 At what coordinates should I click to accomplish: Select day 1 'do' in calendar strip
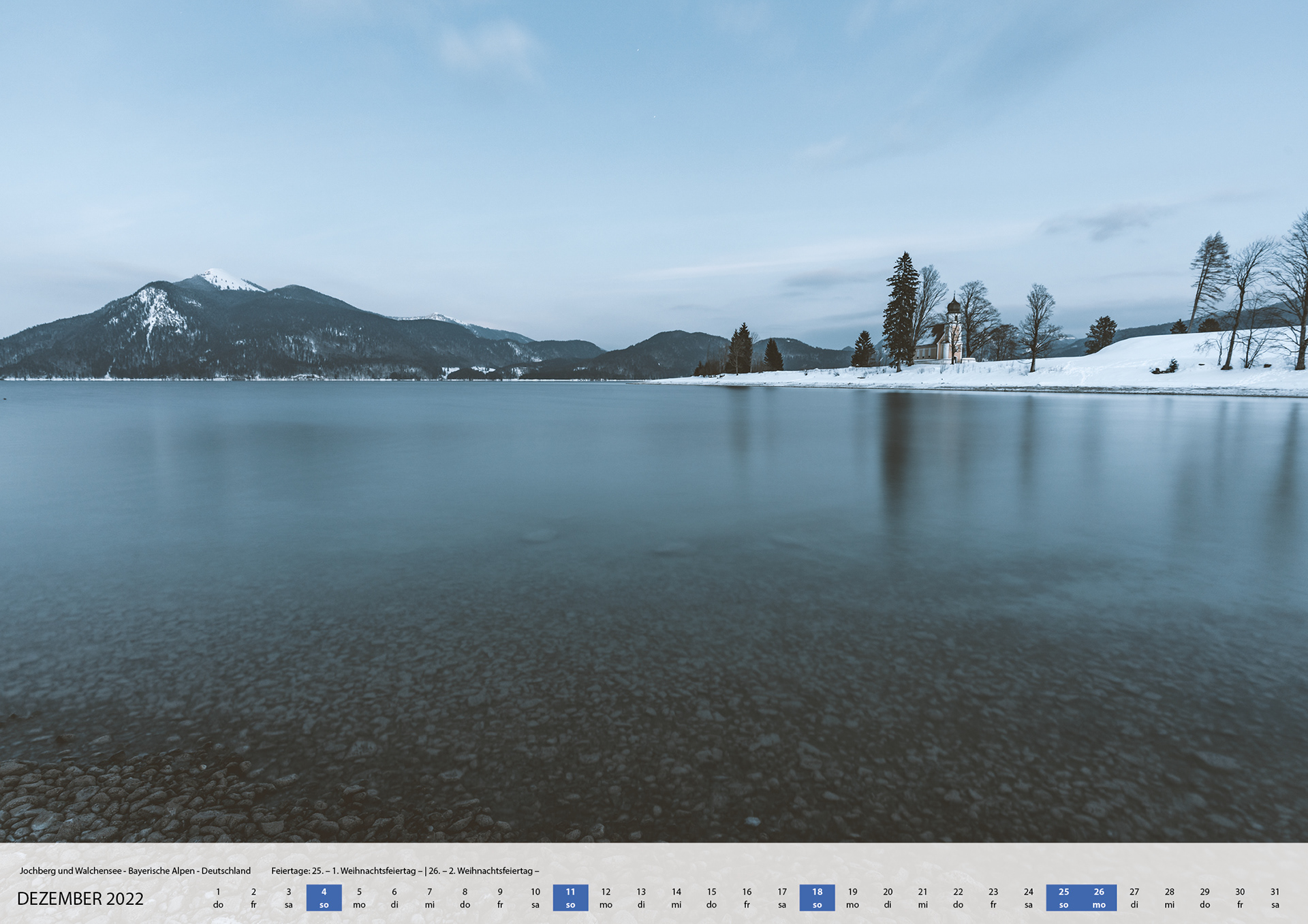click(x=218, y=897)
